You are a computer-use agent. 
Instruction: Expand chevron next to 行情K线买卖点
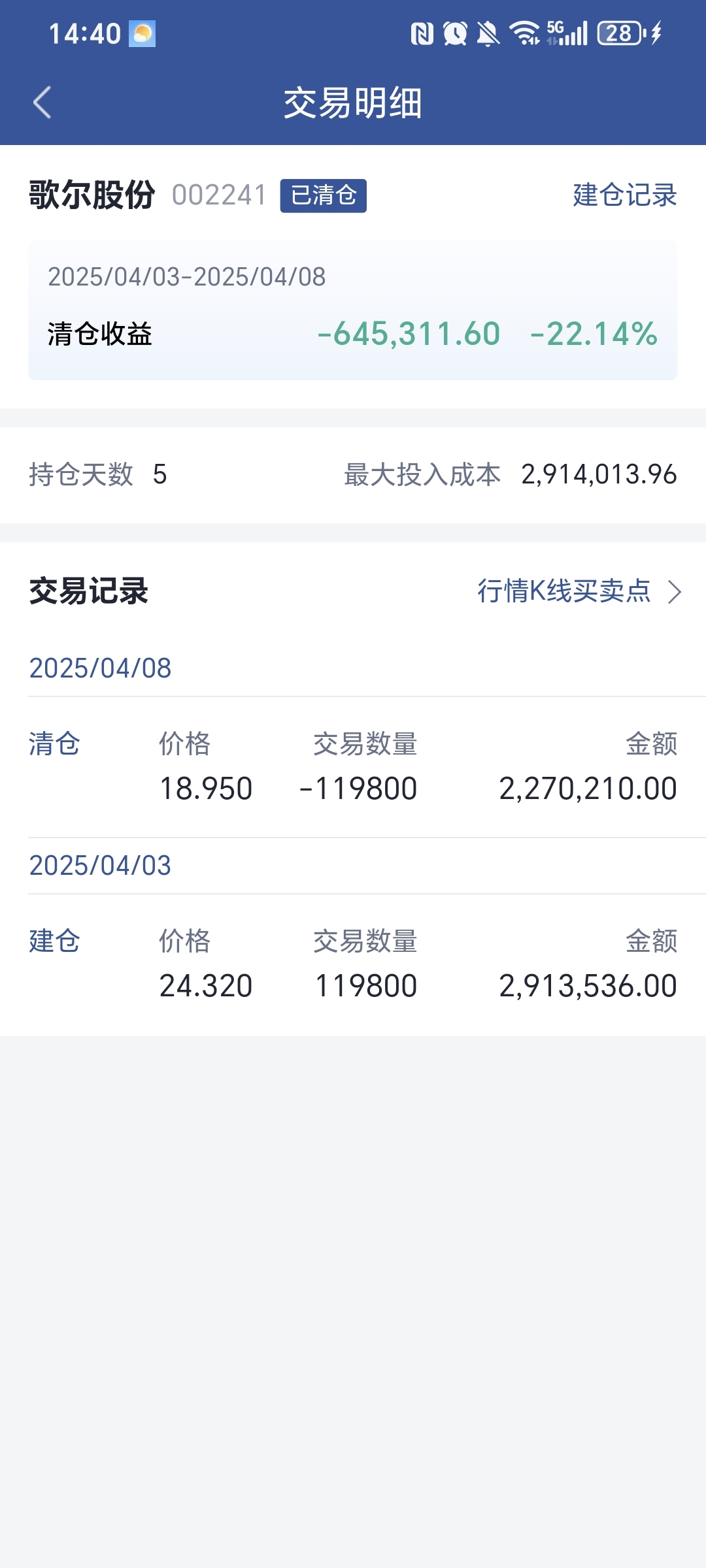675,592
